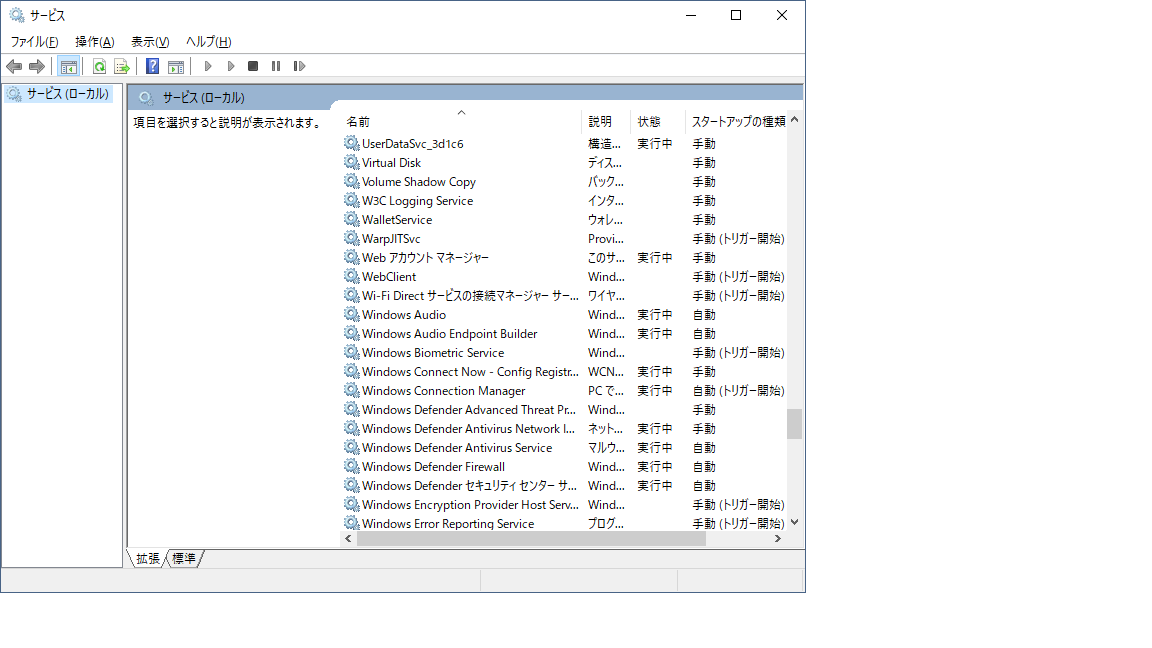
Task: Open the 操作(A) menu
Action: 95,42
